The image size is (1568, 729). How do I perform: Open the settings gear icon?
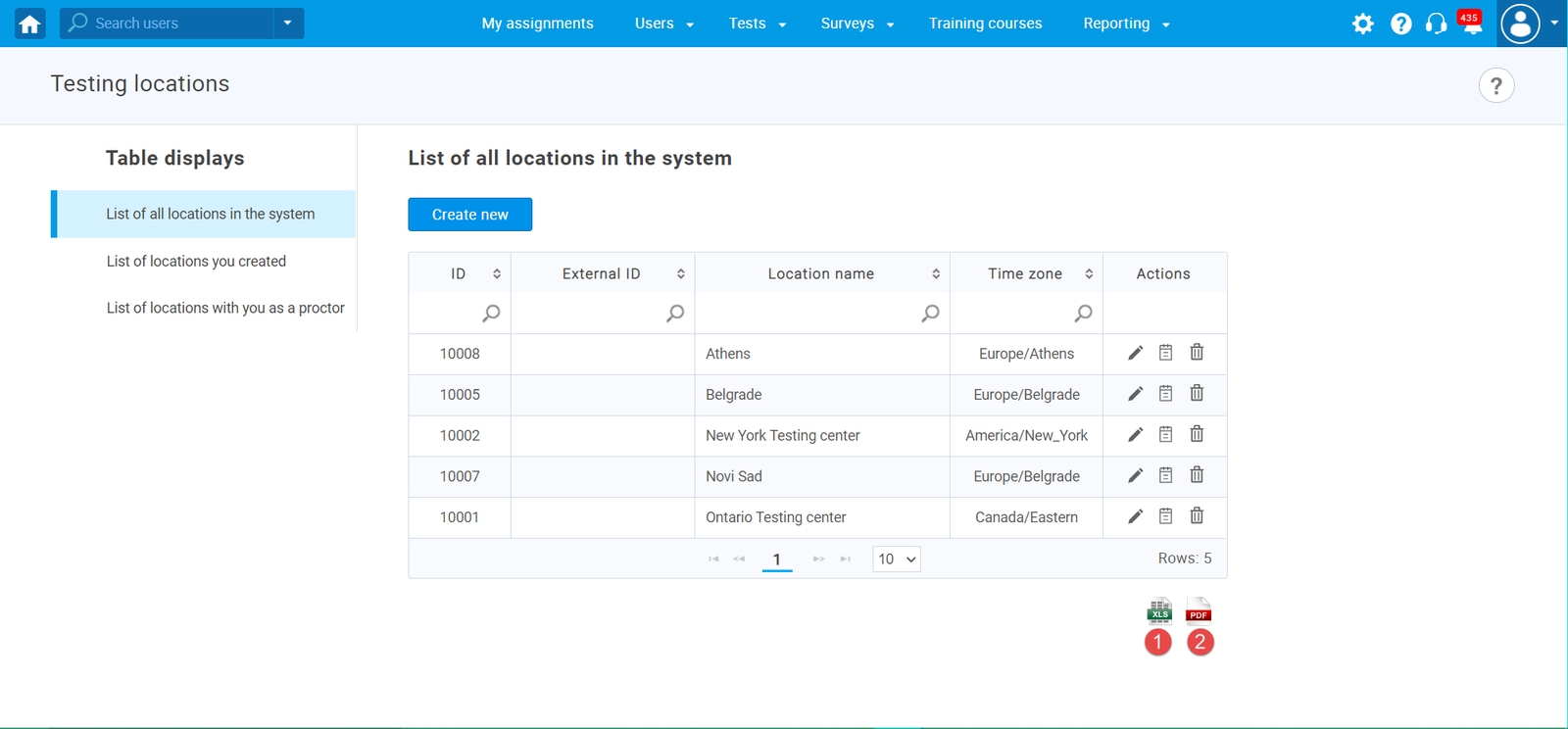(1362, 24)
